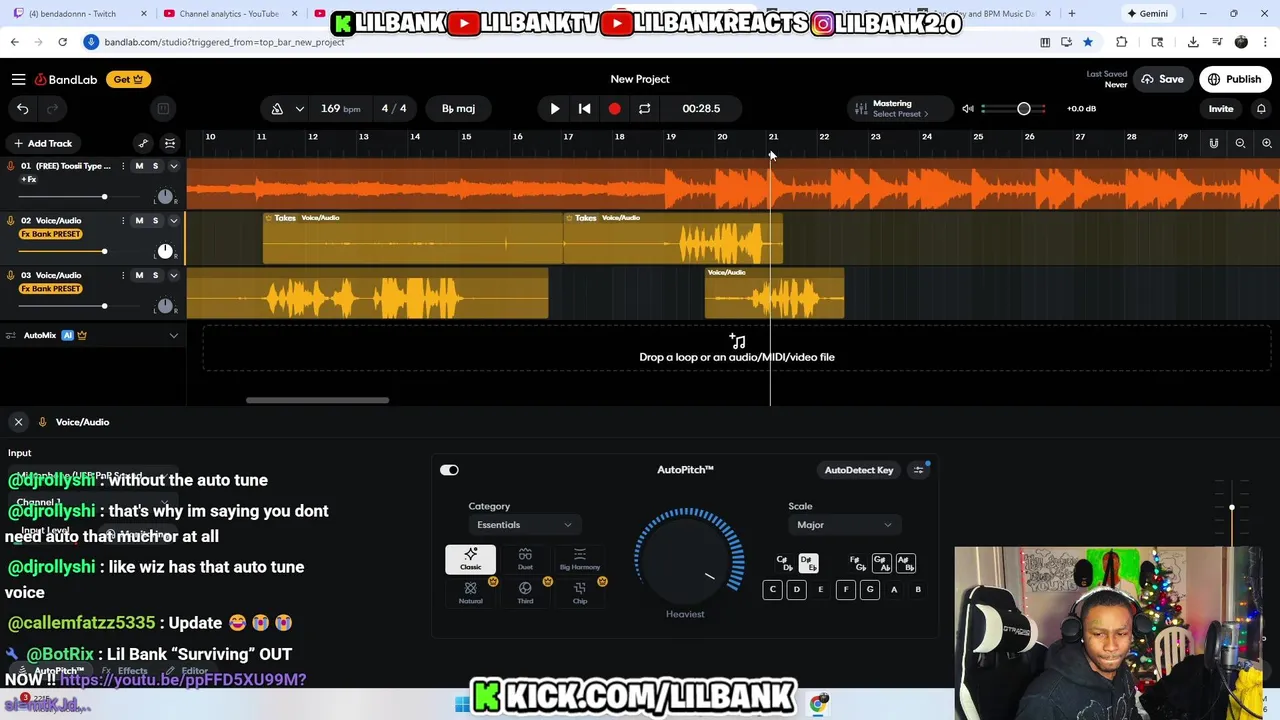Open track 01 three-dot menu
The image size is (1280, 720).
123,166
